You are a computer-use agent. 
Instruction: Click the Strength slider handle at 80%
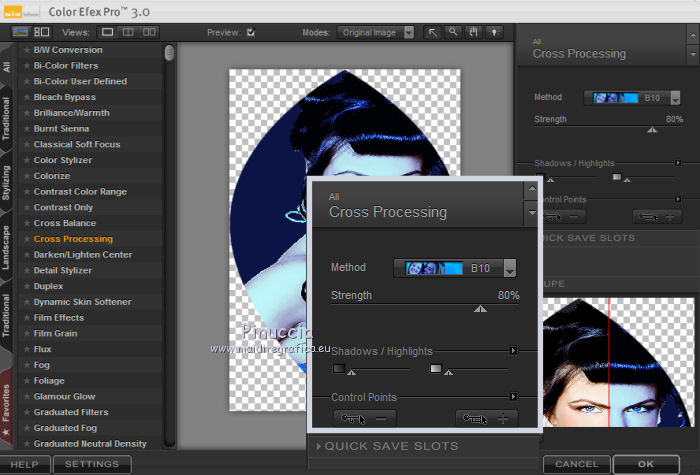(481, 309)
